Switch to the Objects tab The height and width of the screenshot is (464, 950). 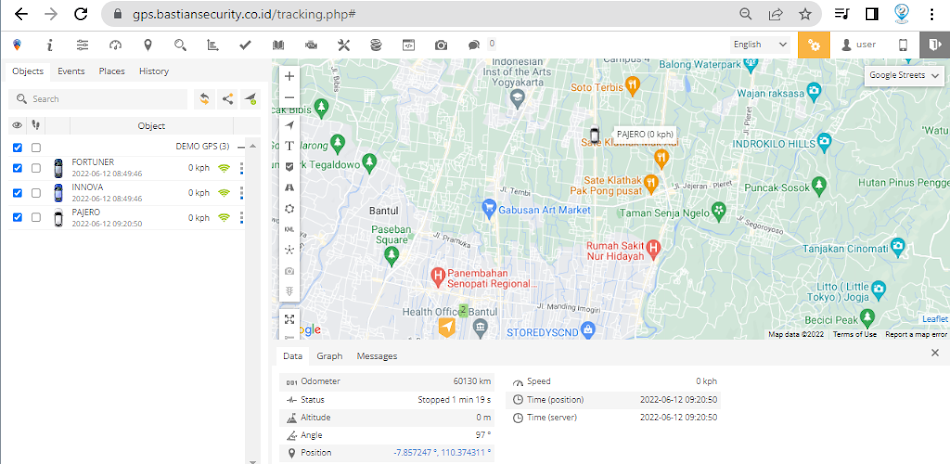28,71
